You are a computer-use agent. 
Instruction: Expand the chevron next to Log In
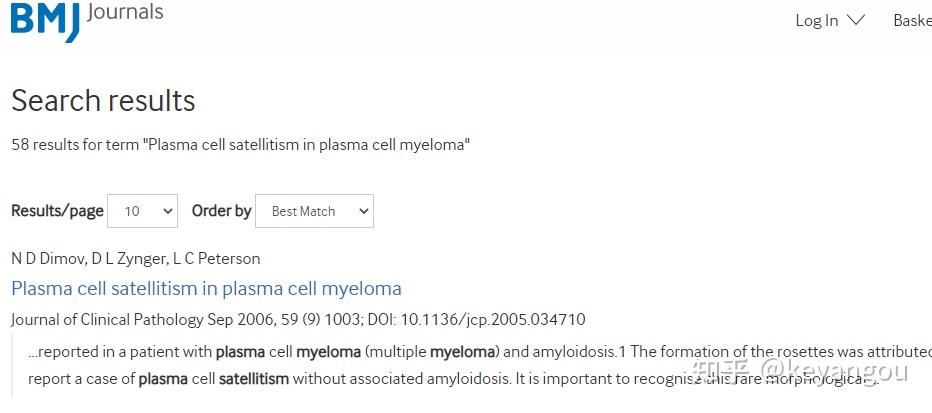pos(855,20)
